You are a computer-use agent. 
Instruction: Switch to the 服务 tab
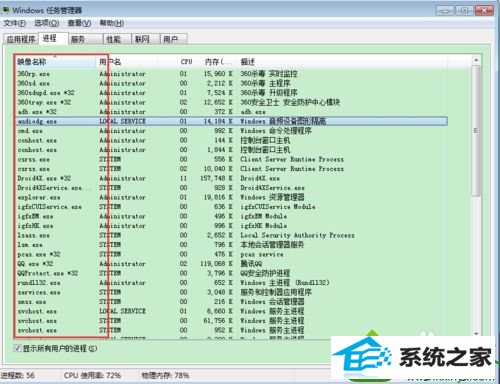[86, 39]
